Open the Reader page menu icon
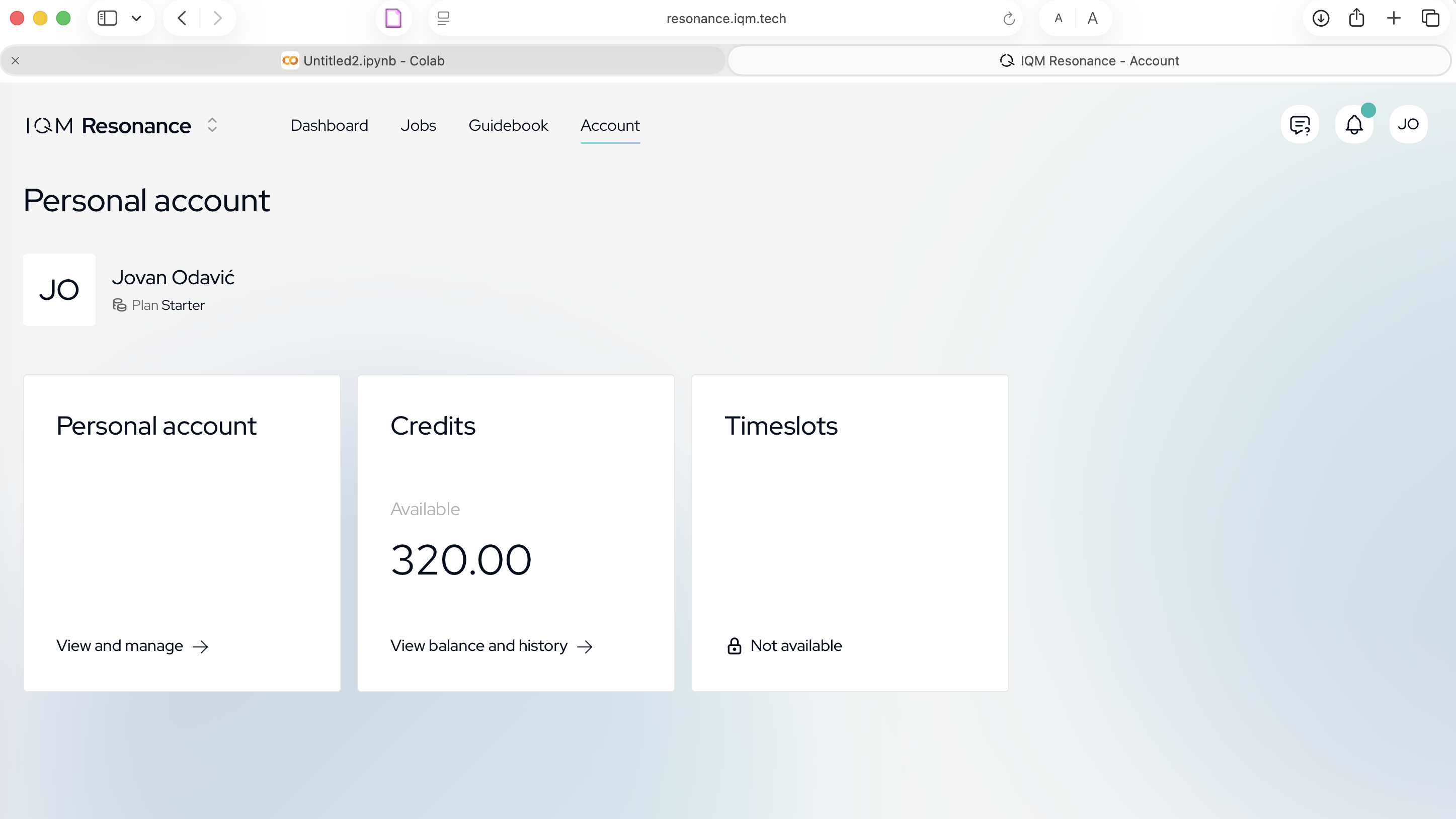1456x819 pixels. 443,19
